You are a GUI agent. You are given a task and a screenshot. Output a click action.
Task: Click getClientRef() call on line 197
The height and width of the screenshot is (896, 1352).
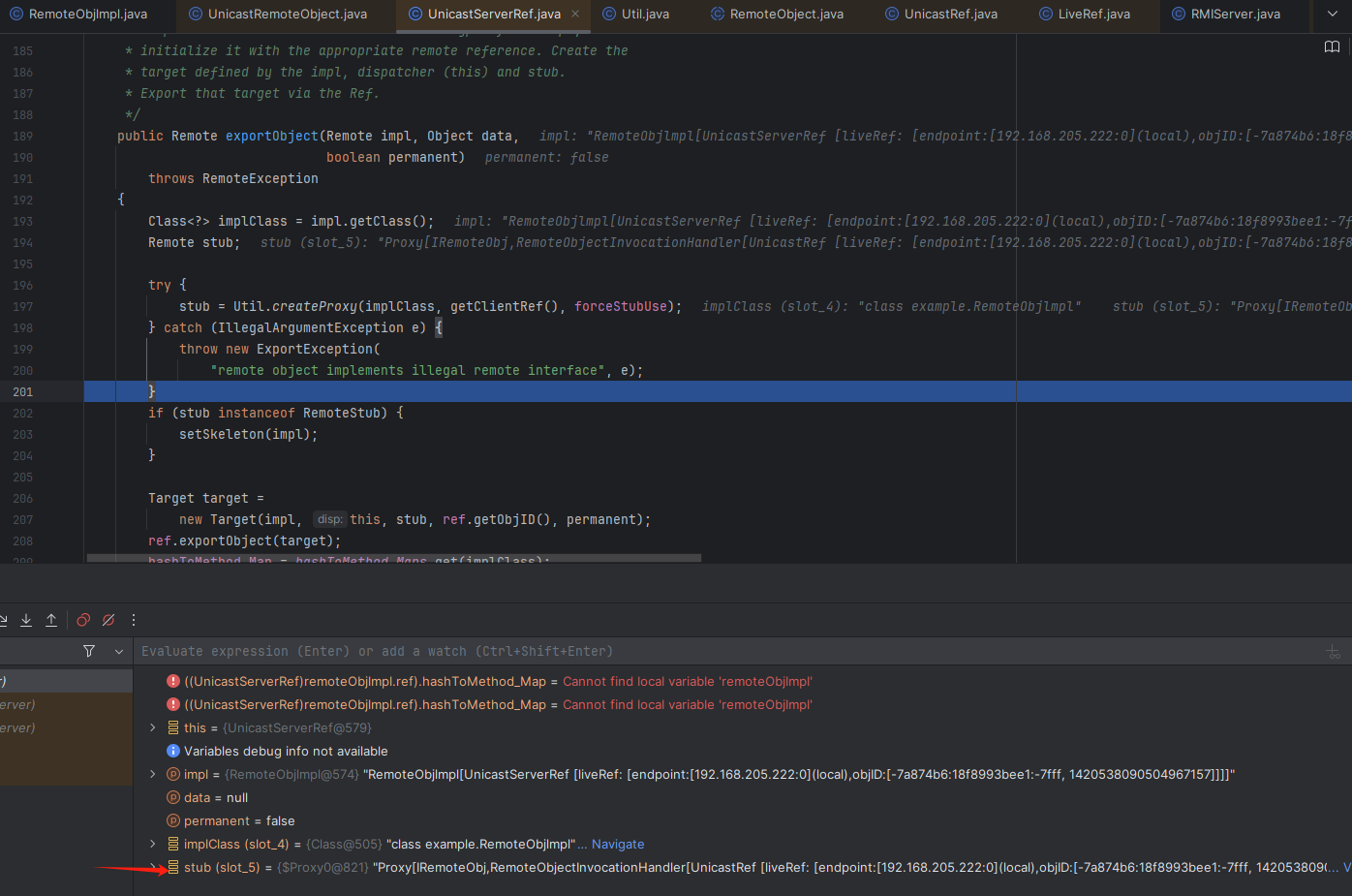click(x=505, y=306)
